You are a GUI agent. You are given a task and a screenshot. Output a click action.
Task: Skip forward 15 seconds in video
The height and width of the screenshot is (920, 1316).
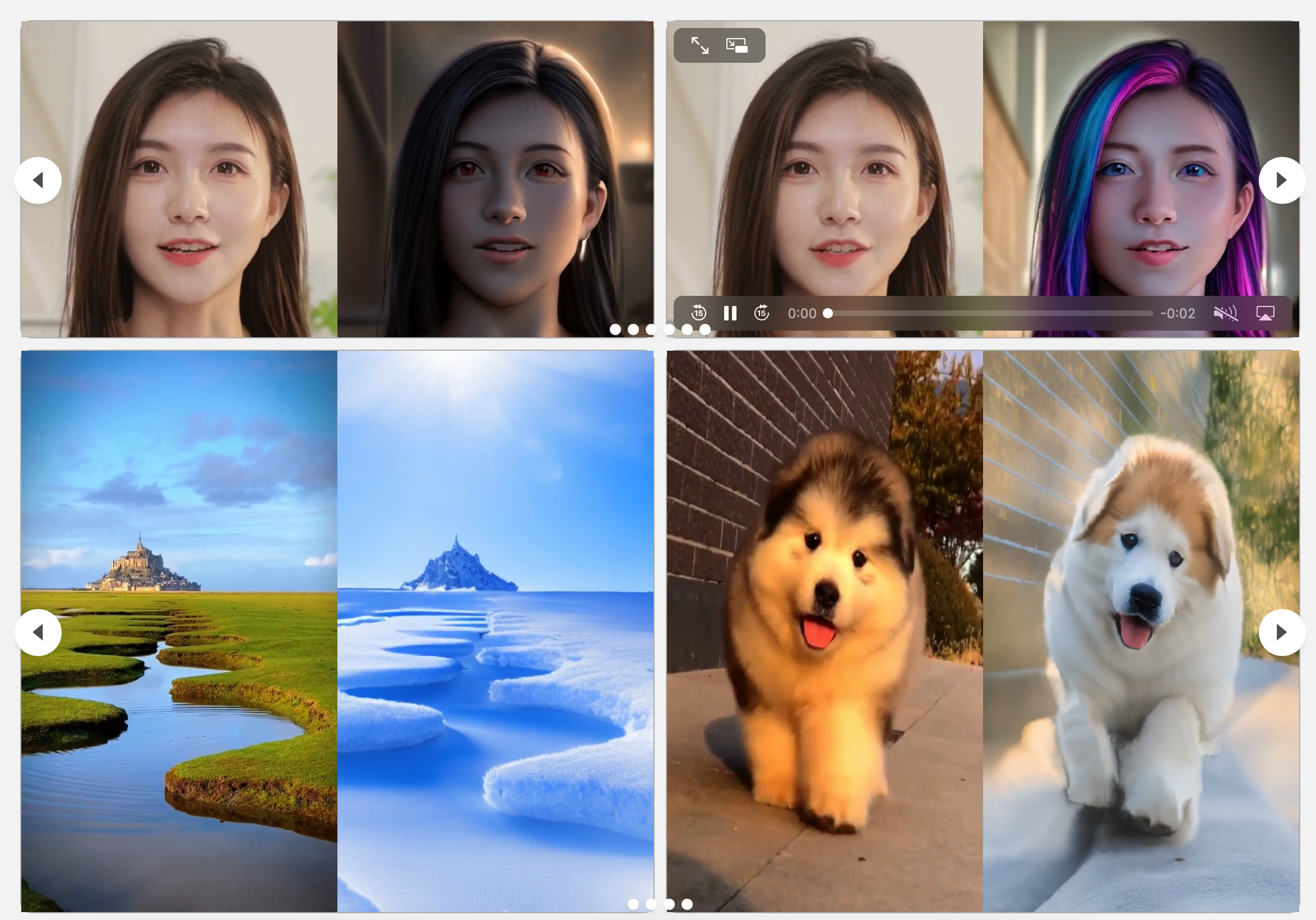tap(762, 313)
